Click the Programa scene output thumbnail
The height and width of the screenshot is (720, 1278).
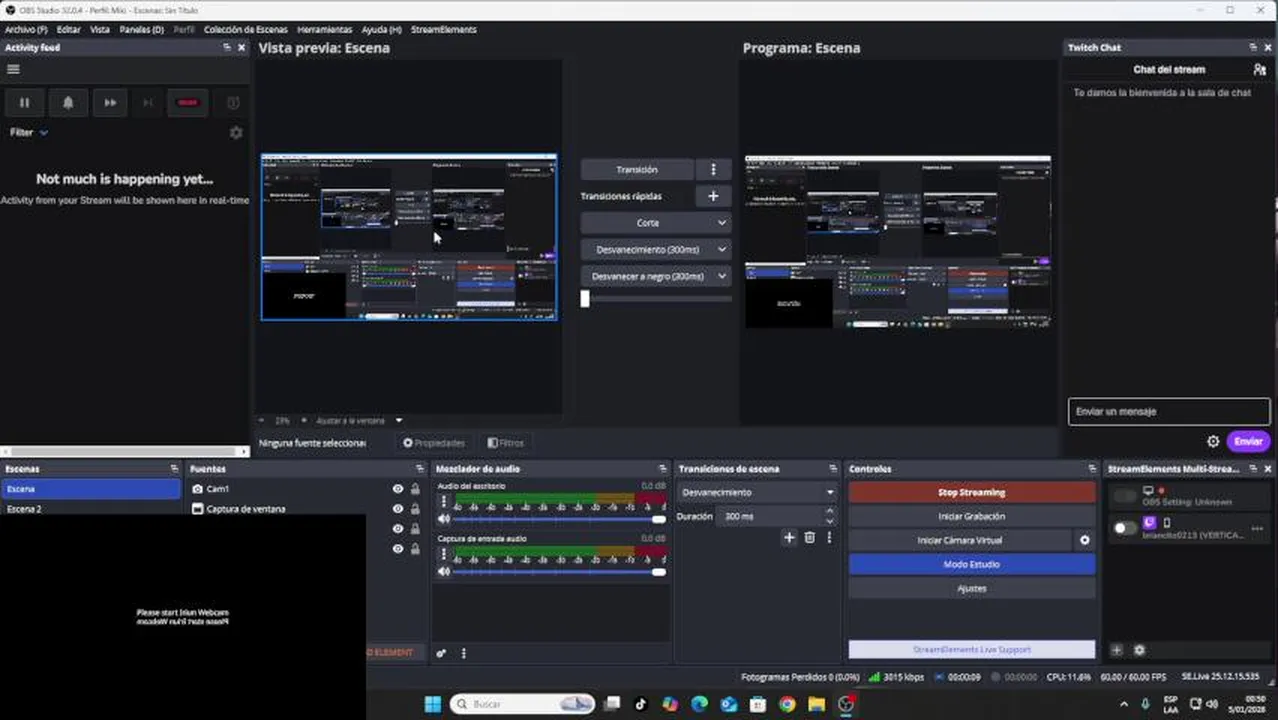[898, 241]
